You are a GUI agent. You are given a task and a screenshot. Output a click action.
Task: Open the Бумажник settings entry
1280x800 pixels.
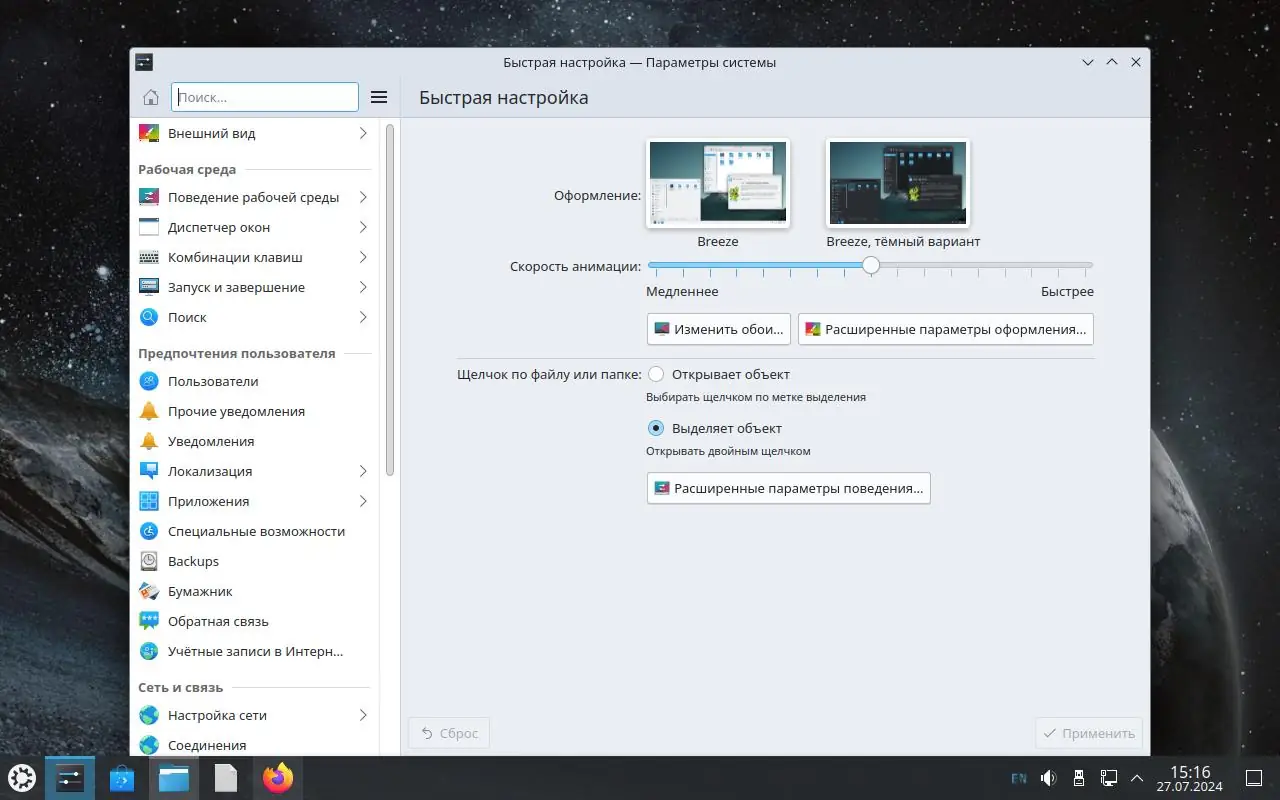[254, 591]
